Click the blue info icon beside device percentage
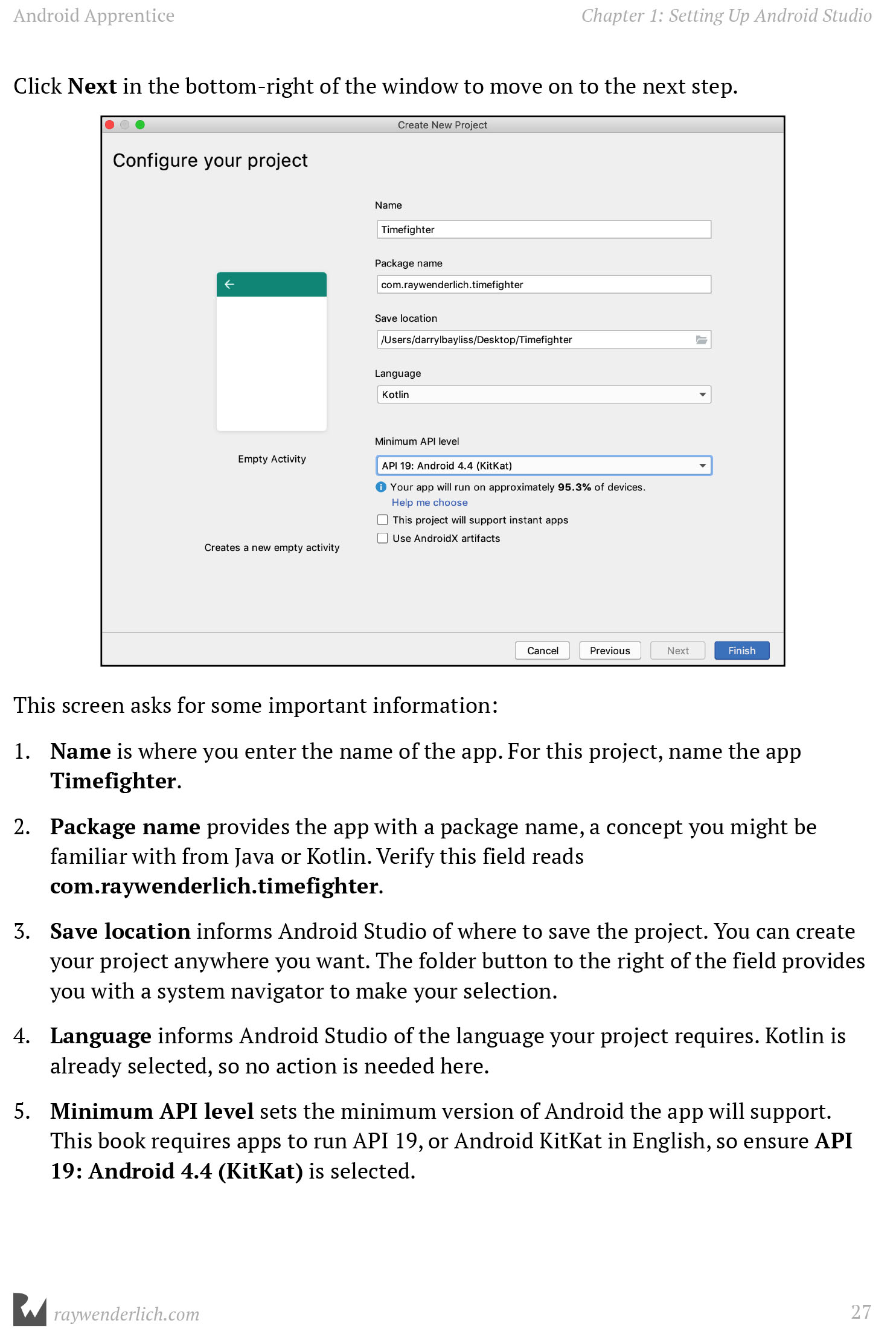The height and width of the screenshot is (1329, 896). [x=381, y=488]
